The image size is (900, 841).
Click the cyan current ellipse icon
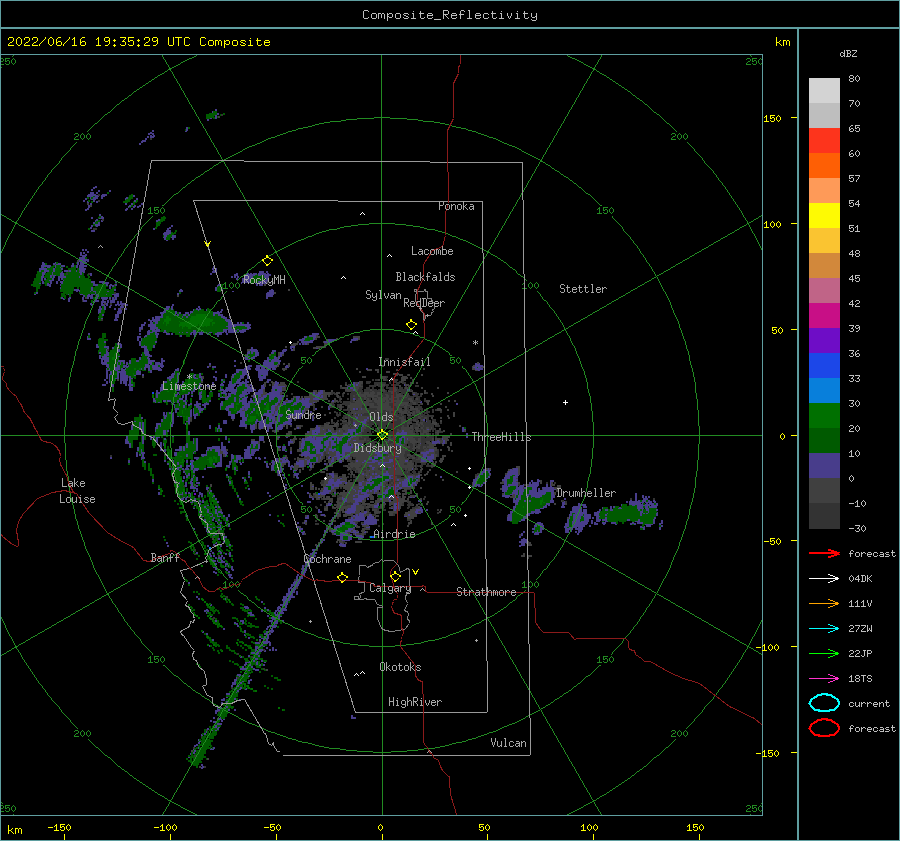click(824, 703)
